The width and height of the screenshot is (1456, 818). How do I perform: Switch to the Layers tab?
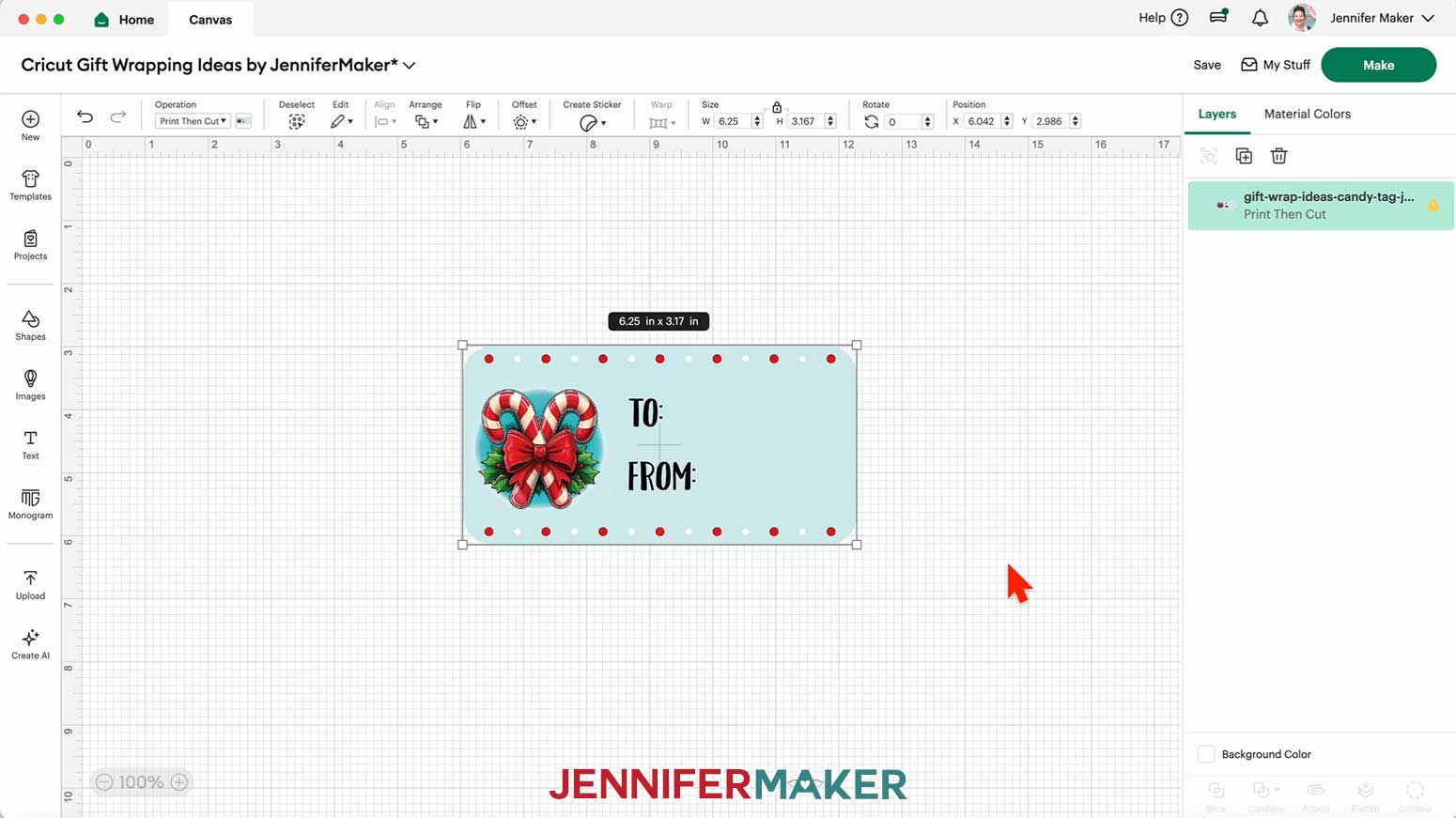1216,114
